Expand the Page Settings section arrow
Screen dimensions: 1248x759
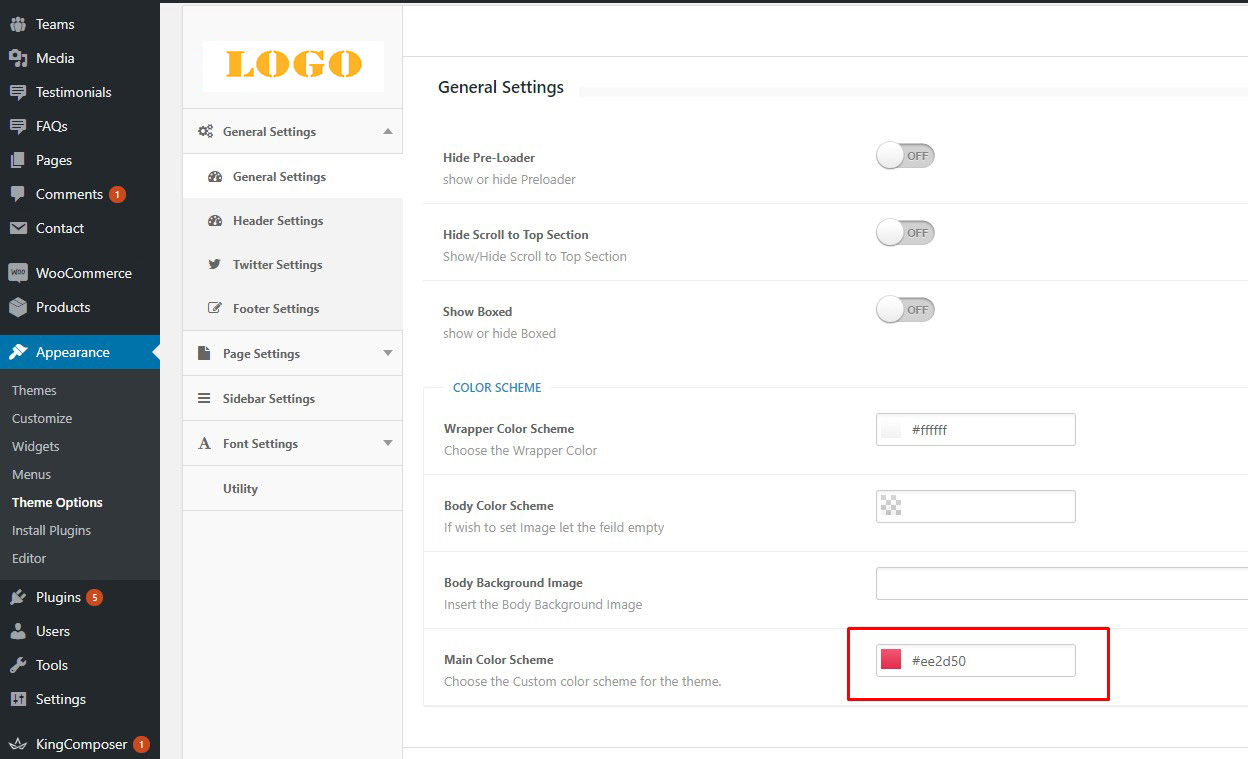(x=388, y=353)
